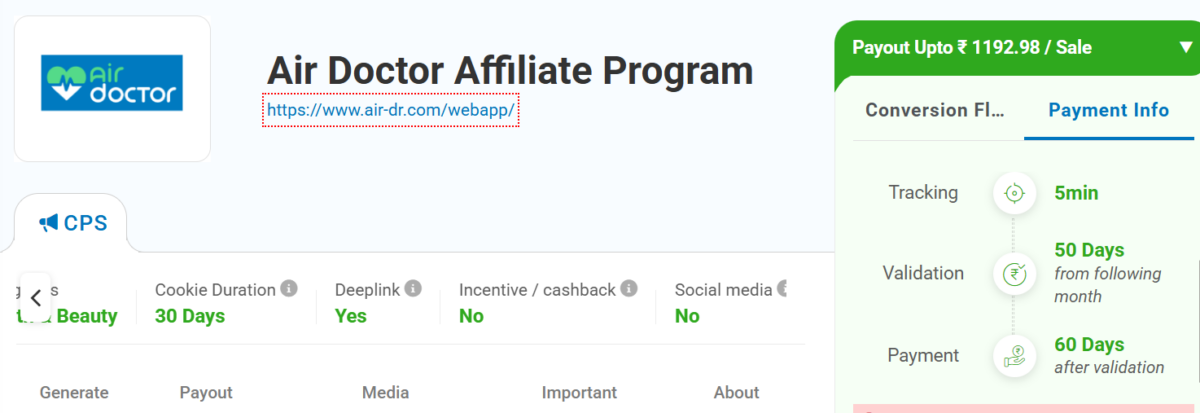Screen dimensions: 1200x413
Task: Collapse the Payout Upto dropdown arrow
Action: point(1186,47)
